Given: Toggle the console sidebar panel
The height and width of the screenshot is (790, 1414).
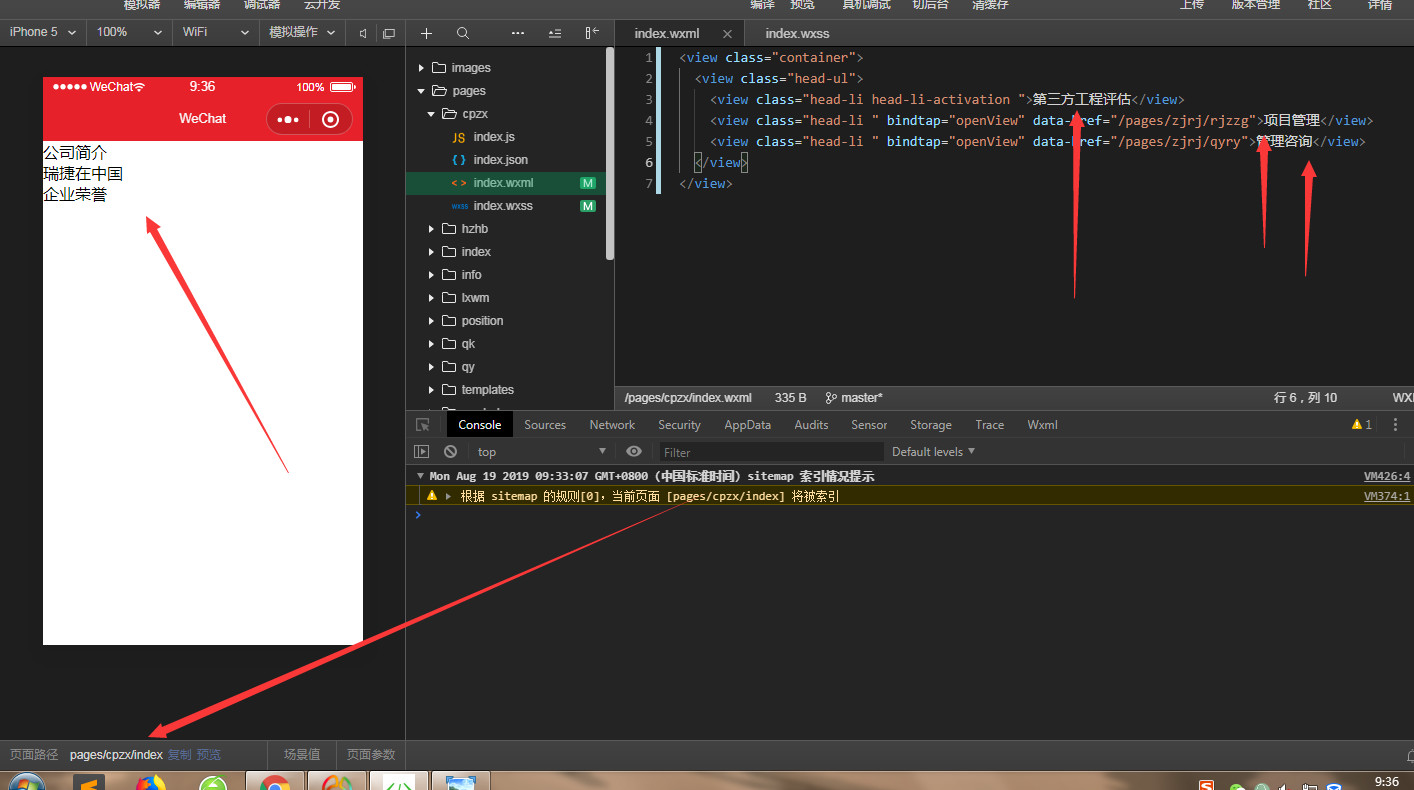Looking at the screenshot, I should (422, 452).
